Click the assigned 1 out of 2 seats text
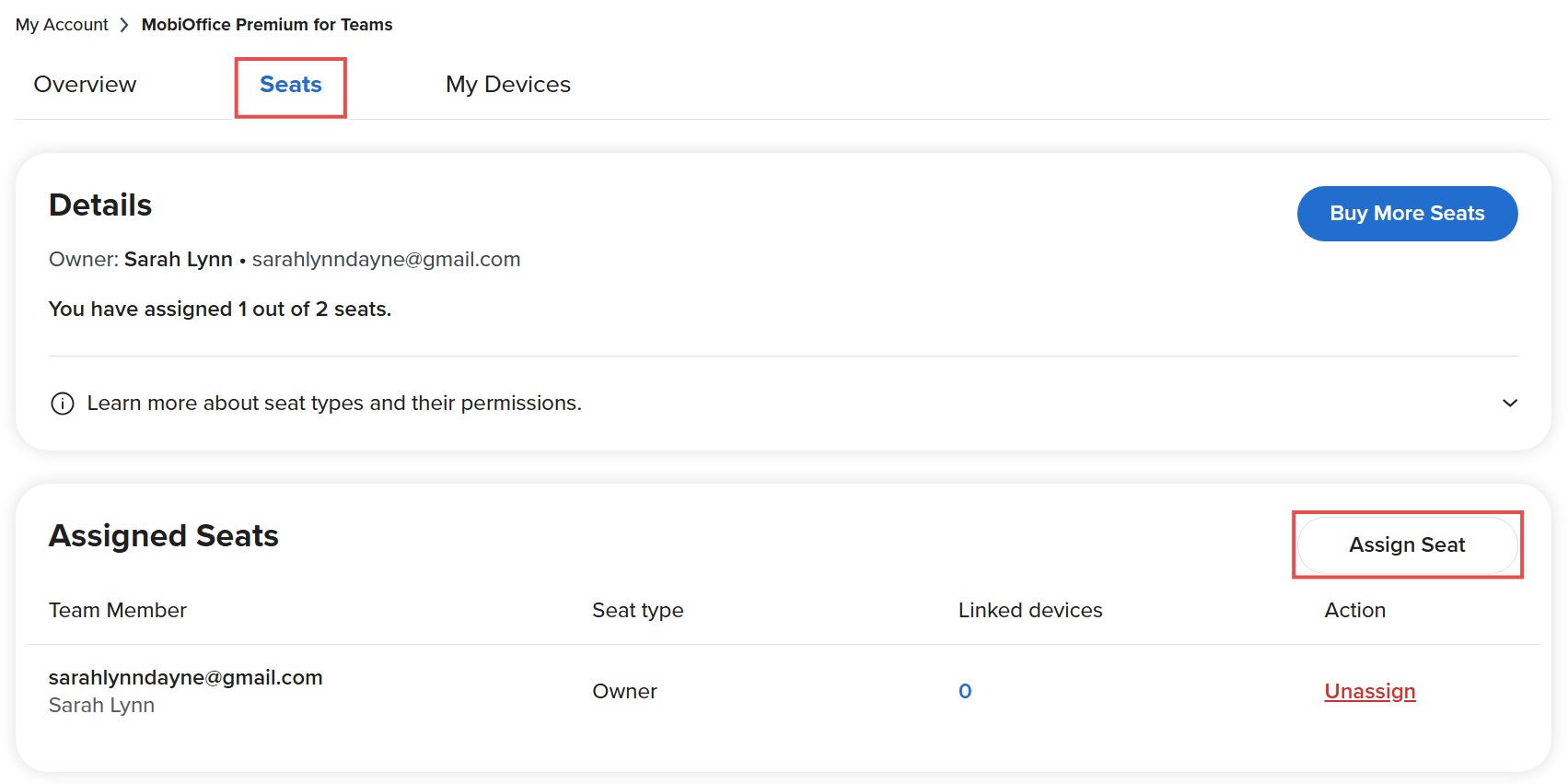The height and width of the screenshot is (784, 1568). tap(220, 310)
